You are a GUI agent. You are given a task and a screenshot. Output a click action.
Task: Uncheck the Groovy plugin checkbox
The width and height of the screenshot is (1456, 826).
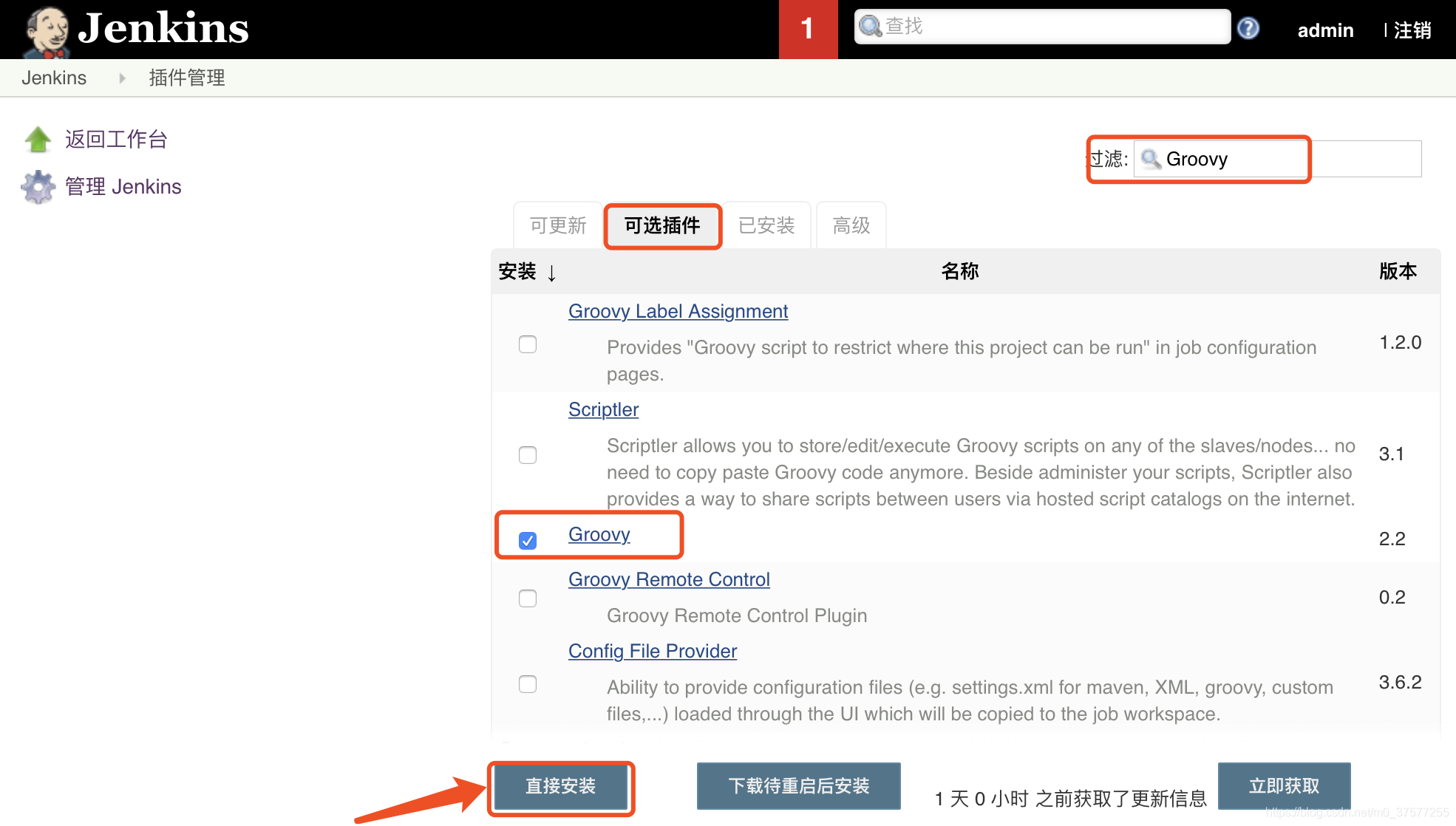(x=528, y=541)
